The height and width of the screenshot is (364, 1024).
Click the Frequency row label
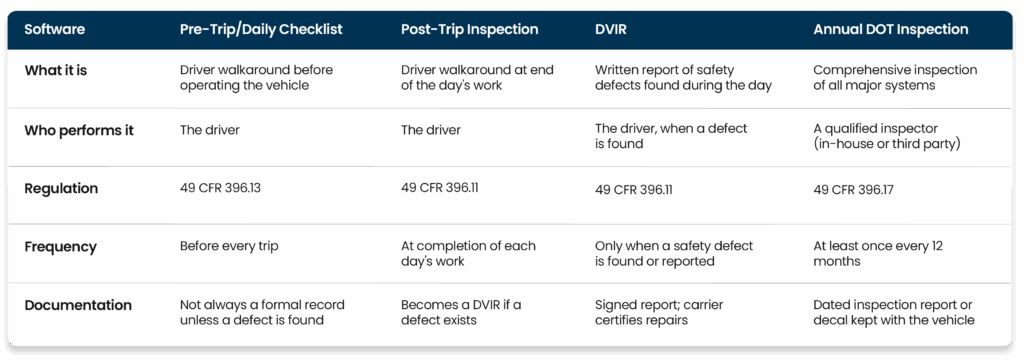[61, 247]
